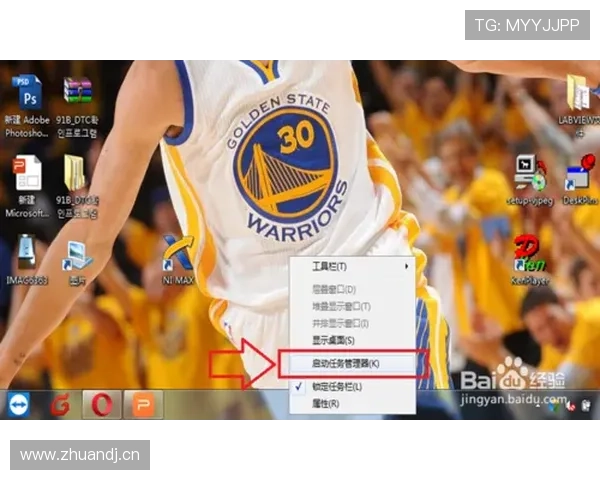Open the Adobe Photoshop PSD desktop icon
Image resolution: width=600 pixels, height=480 pixels.
pyautogui.click(x=27, y=93)
